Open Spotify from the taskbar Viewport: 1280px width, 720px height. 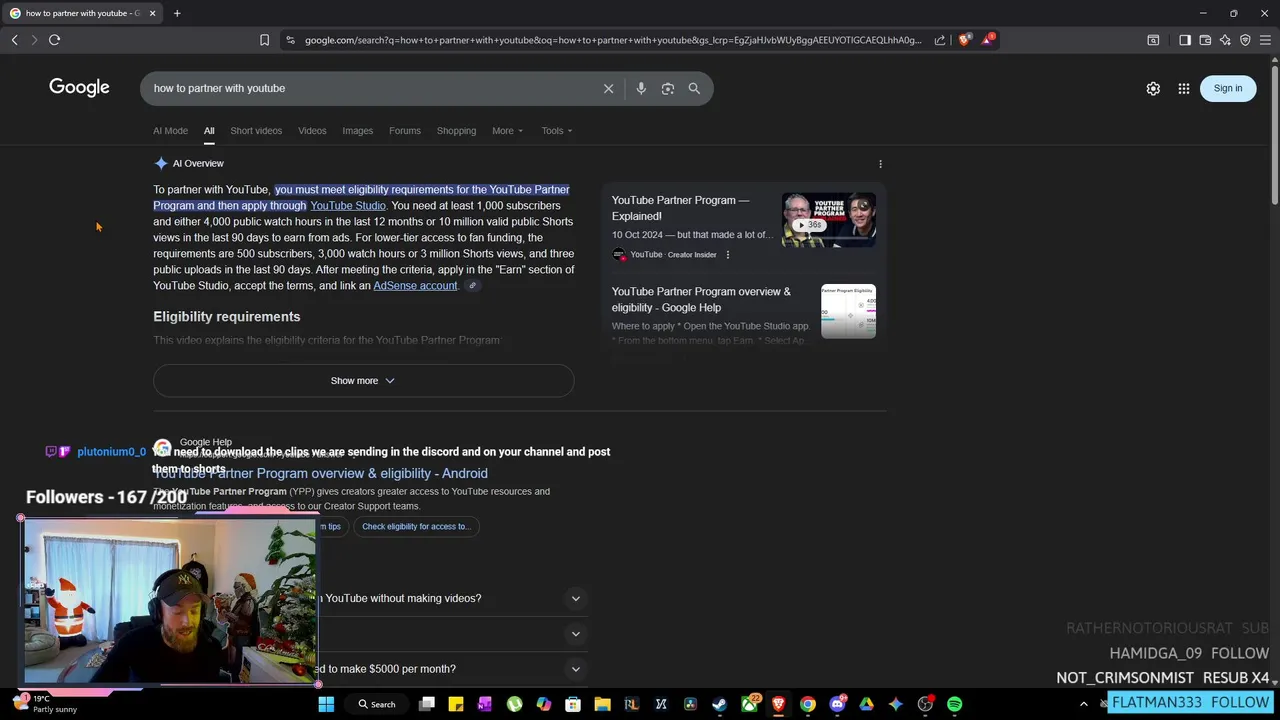pos(954,704)
